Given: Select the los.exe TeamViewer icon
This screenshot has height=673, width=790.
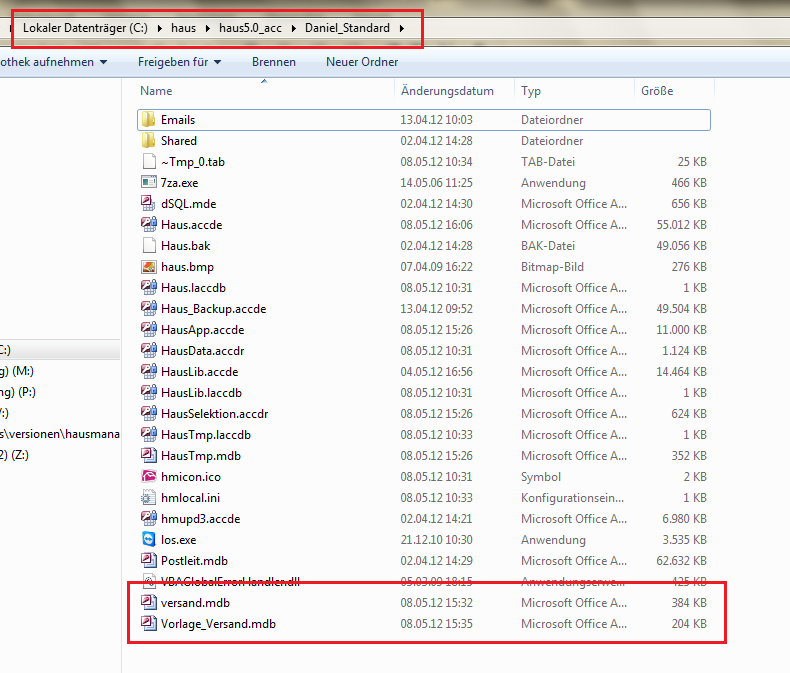Looking at the screenshot, I should coord(149,540).
